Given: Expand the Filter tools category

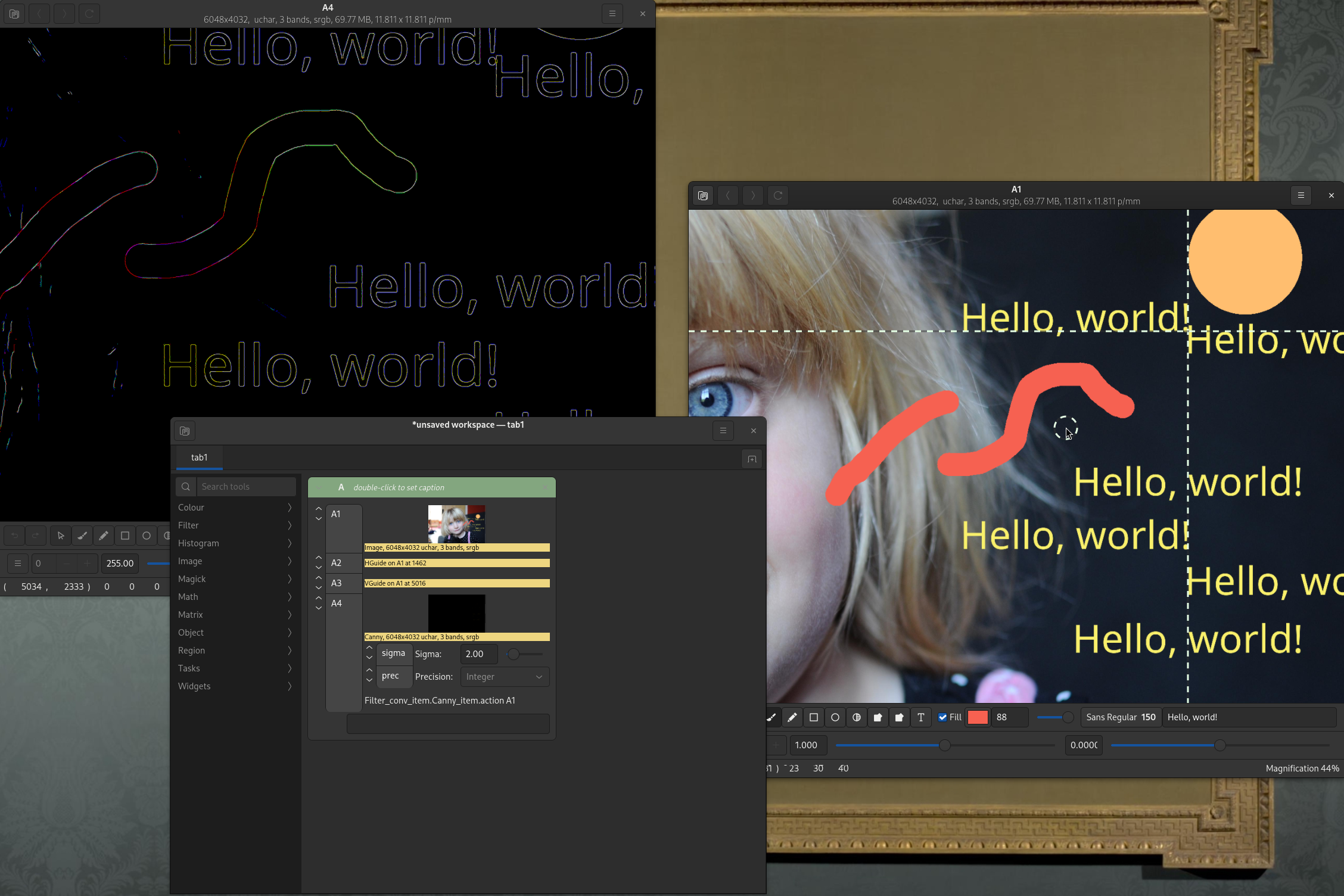Looking at the screenshot, I should pos(235,525).
